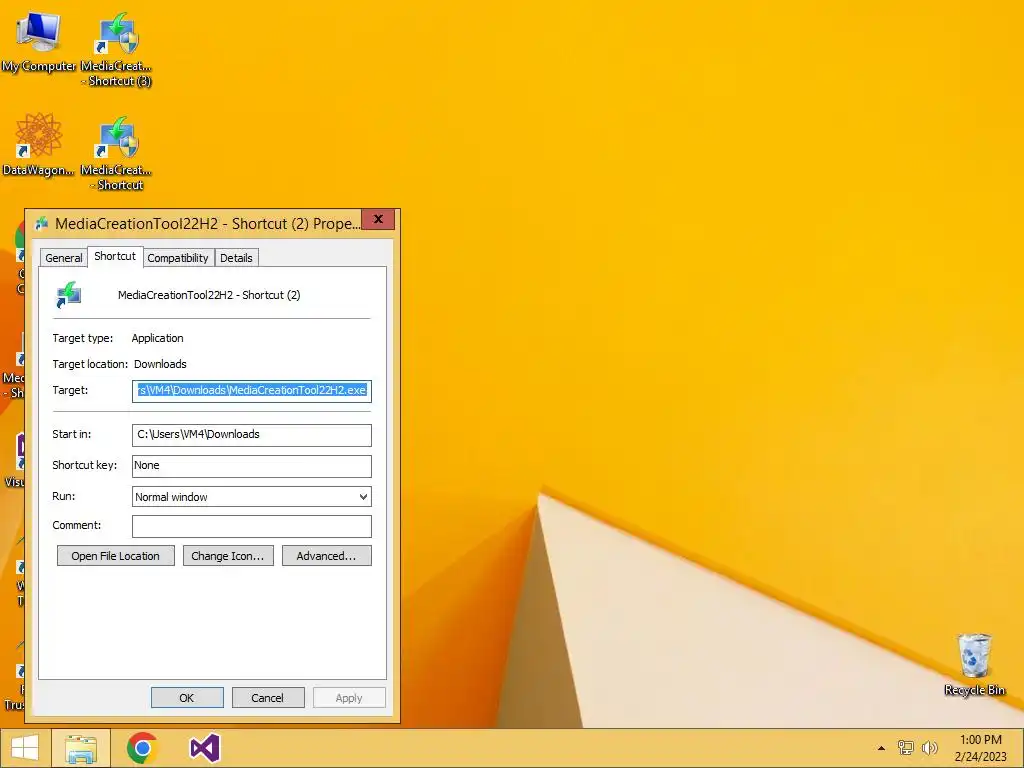
Task: Switch to the Details tab
Action: tap(236, 258)
